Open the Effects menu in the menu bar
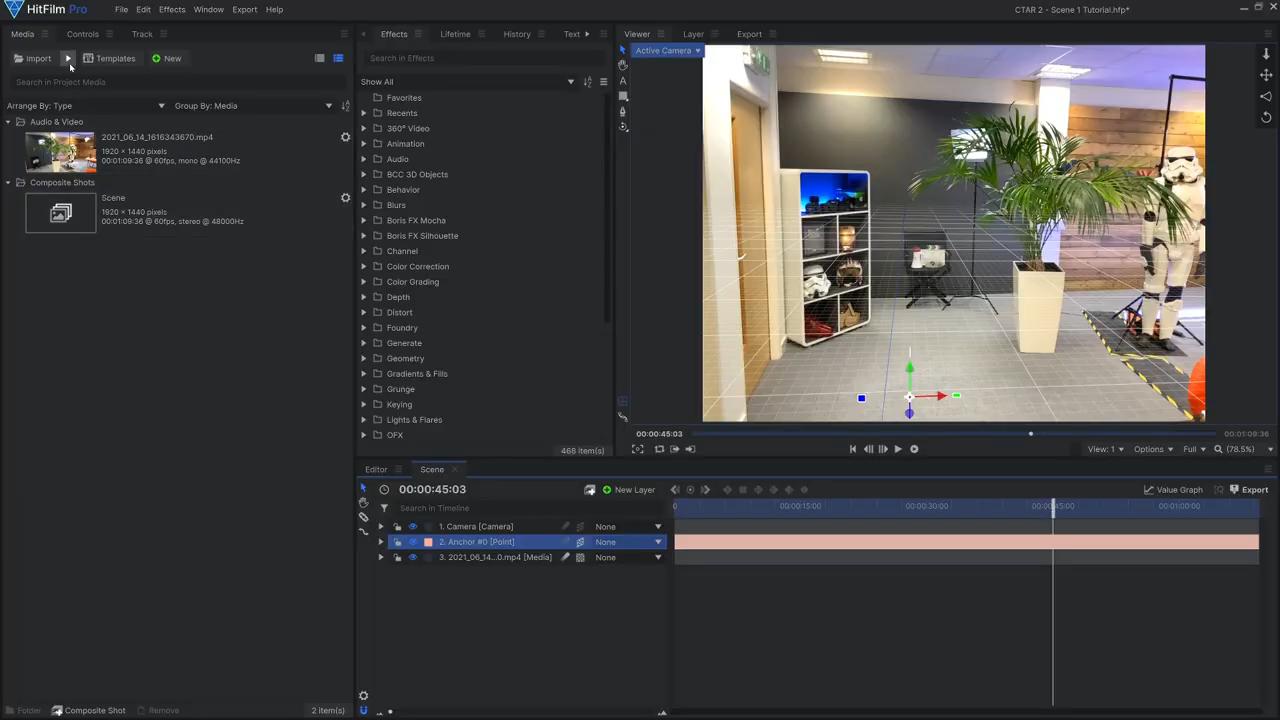This screenshot has height=720, width=1280. coord(172,9)
